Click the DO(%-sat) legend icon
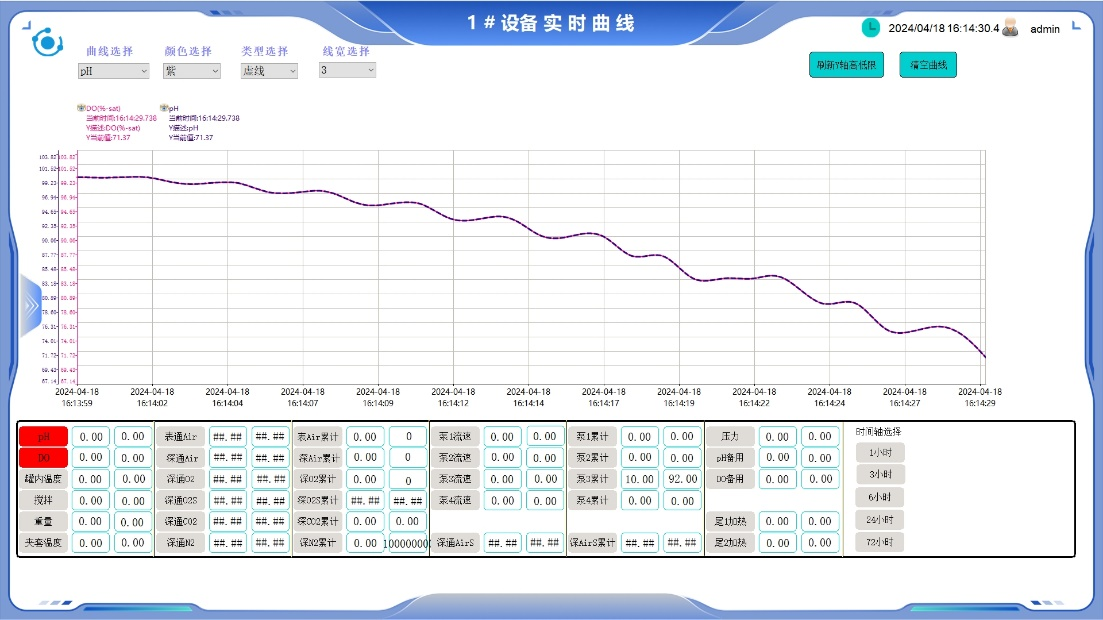Screen dimensions: 1103x620 (81, 107)
